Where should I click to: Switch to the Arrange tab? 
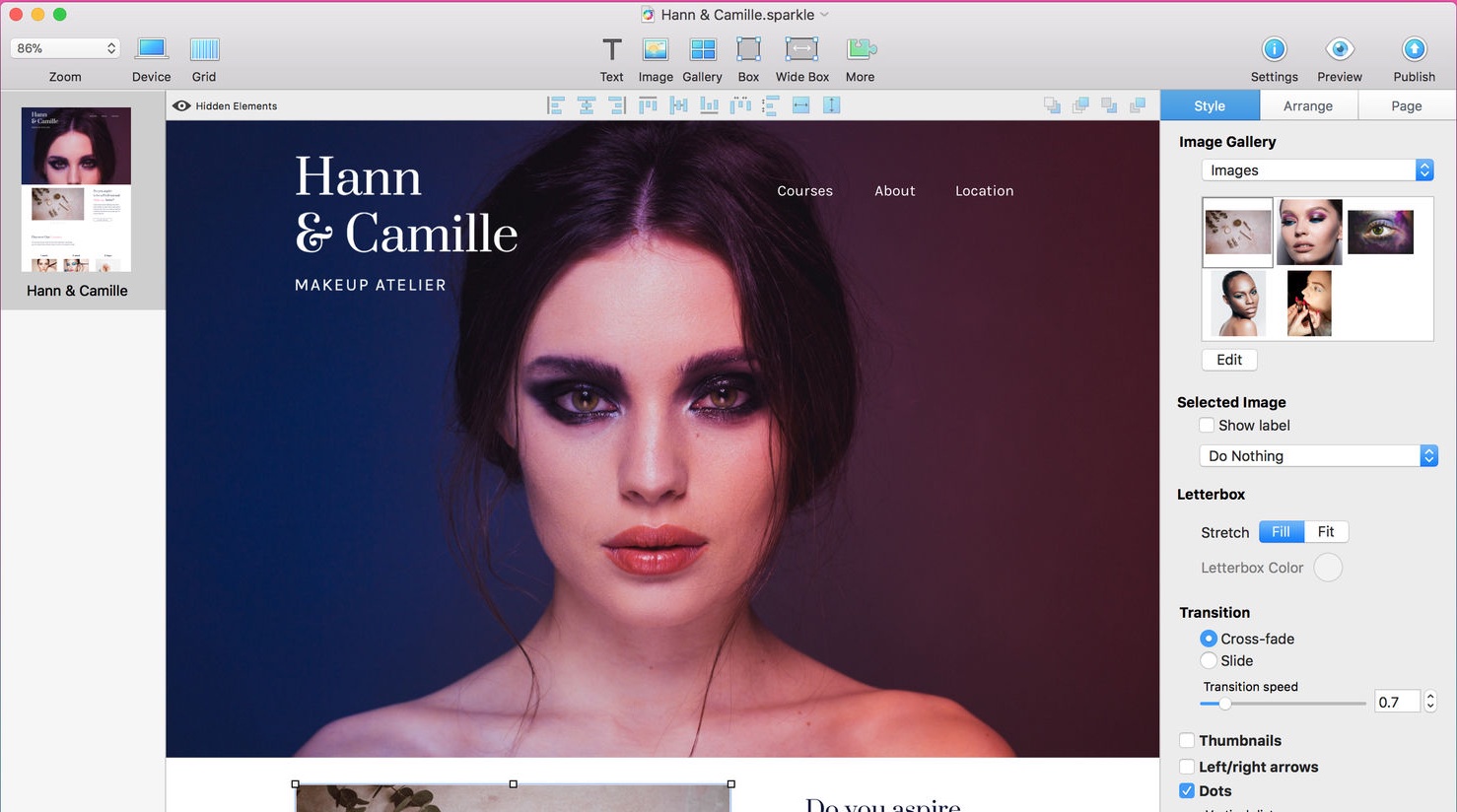[x=1307, y=106]
